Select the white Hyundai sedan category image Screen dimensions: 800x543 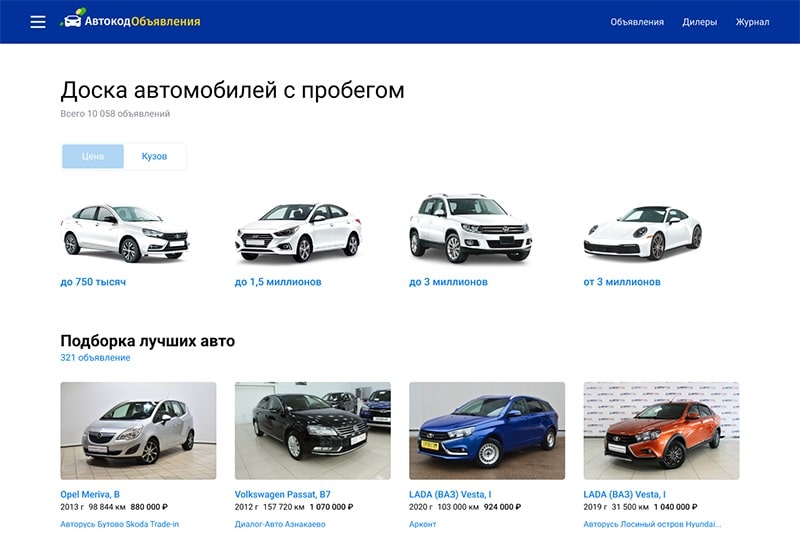298,231
